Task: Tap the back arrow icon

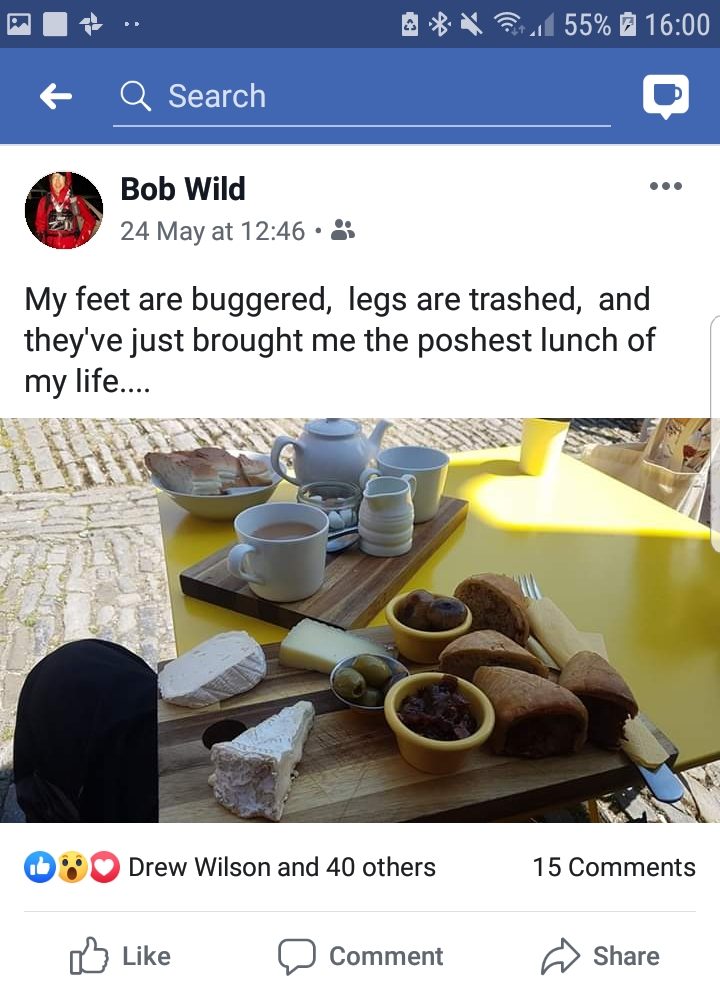Action: click(x=56, y=96)
